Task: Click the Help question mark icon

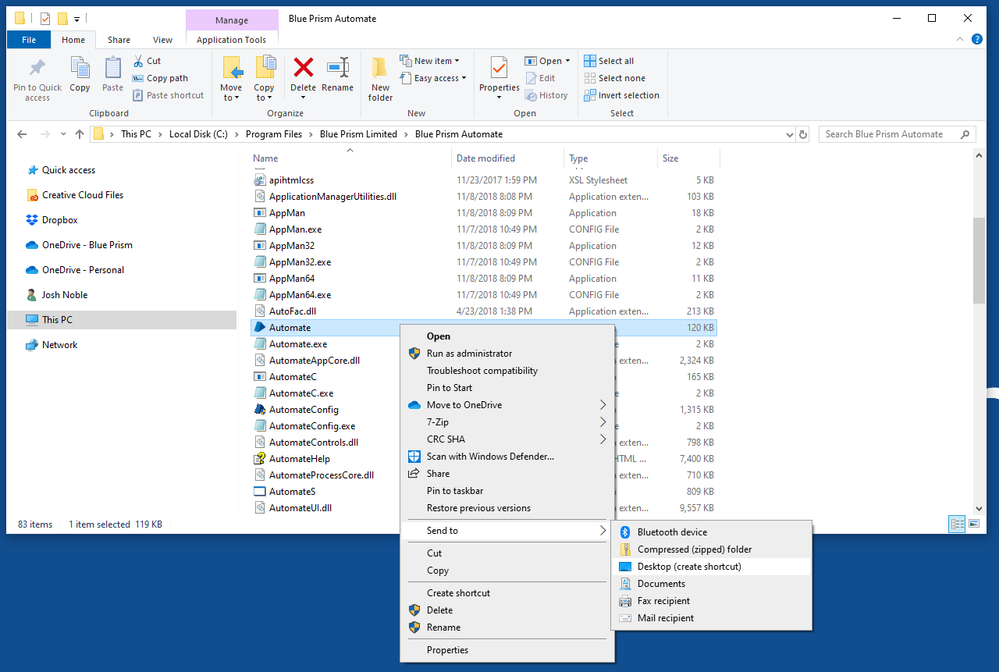Action: 977,39
